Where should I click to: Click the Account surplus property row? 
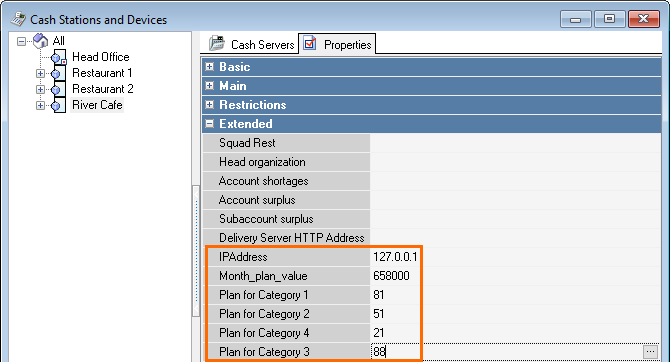coord(432,200)
